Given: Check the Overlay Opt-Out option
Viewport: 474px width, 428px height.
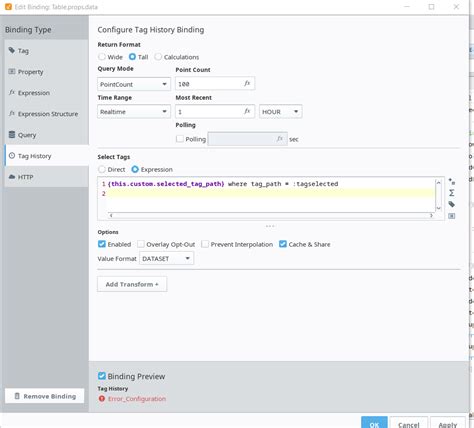Looking at the screenshot, I should pos(141,244).
